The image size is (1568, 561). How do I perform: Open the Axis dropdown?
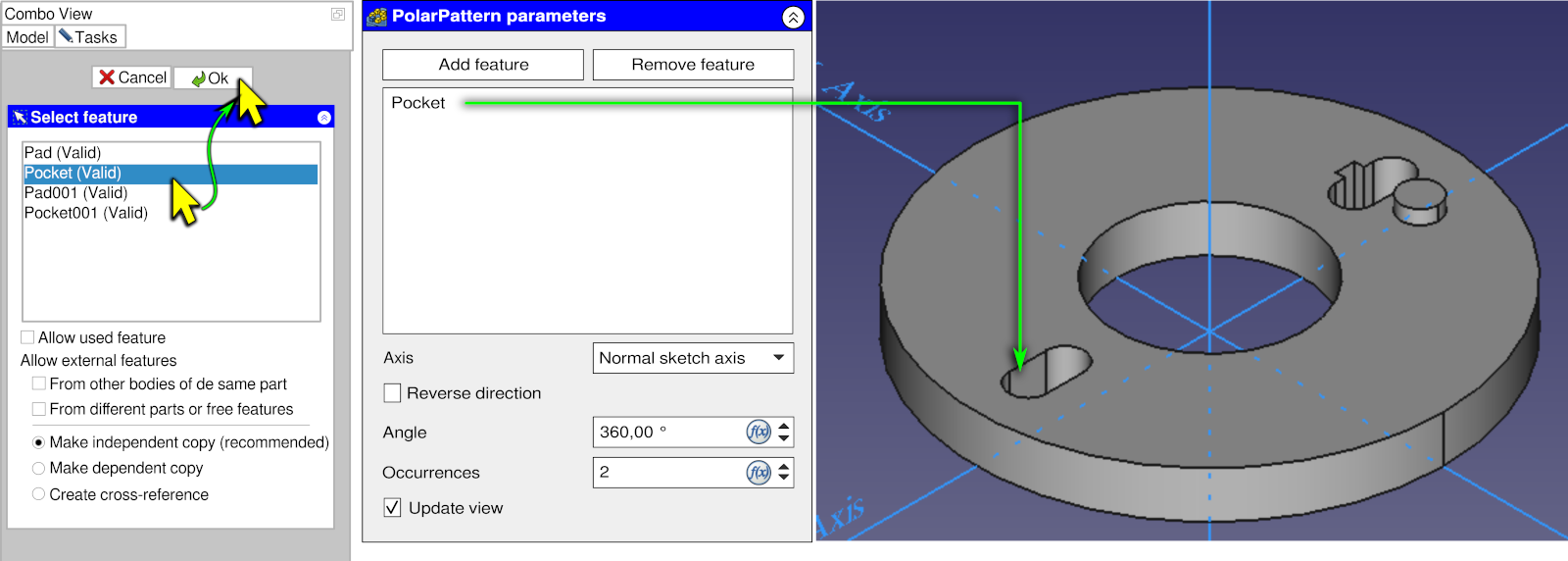693,358
